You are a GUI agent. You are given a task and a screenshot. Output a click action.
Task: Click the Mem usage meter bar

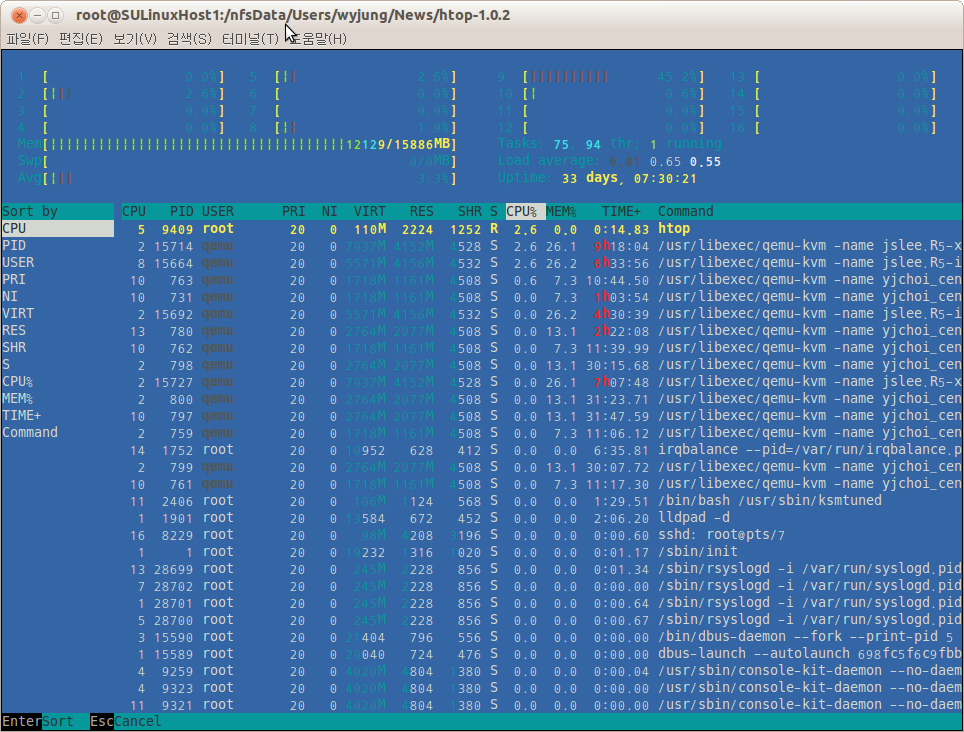237,144
